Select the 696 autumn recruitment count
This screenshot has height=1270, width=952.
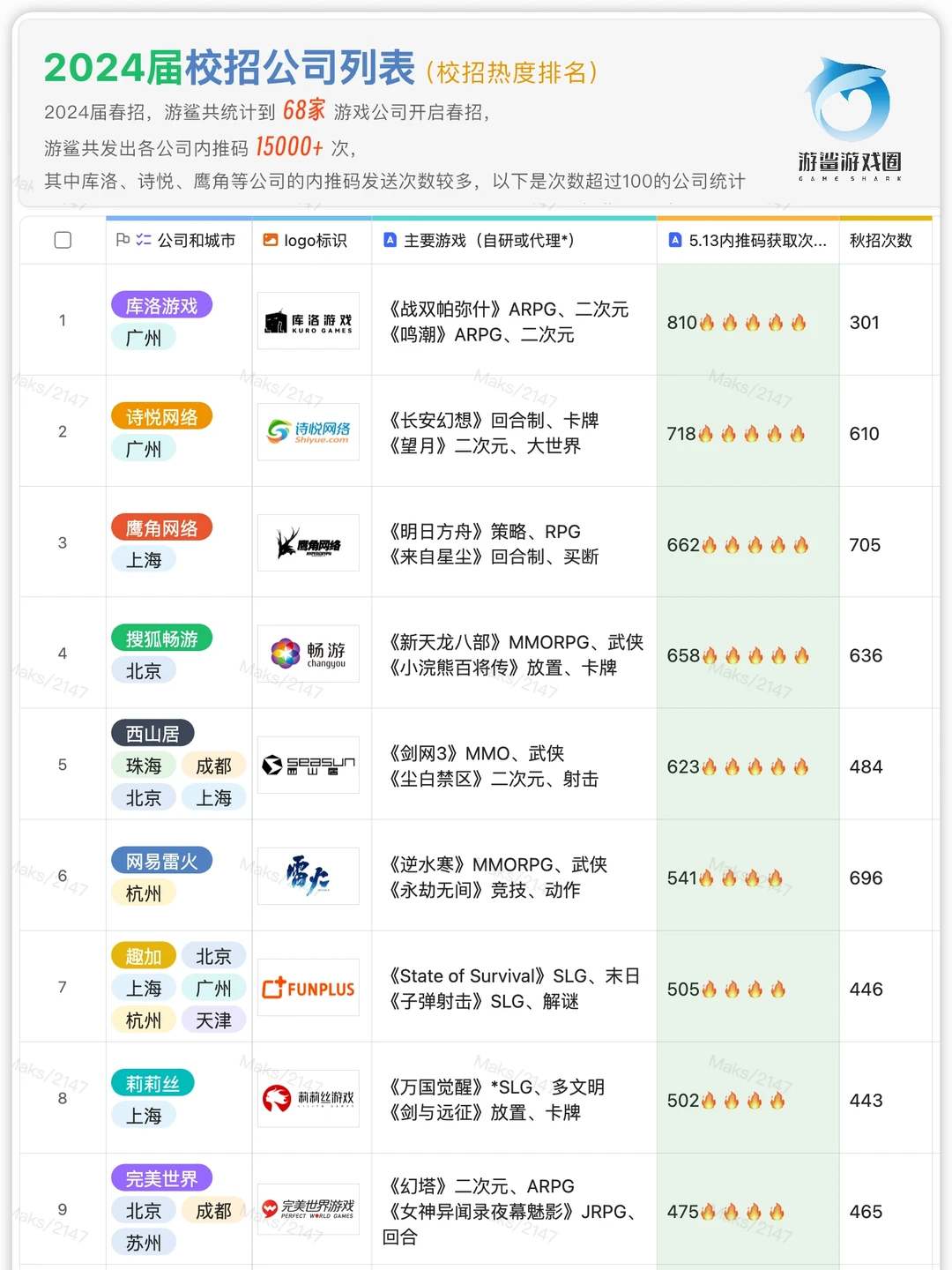click(x=866, y=878)
